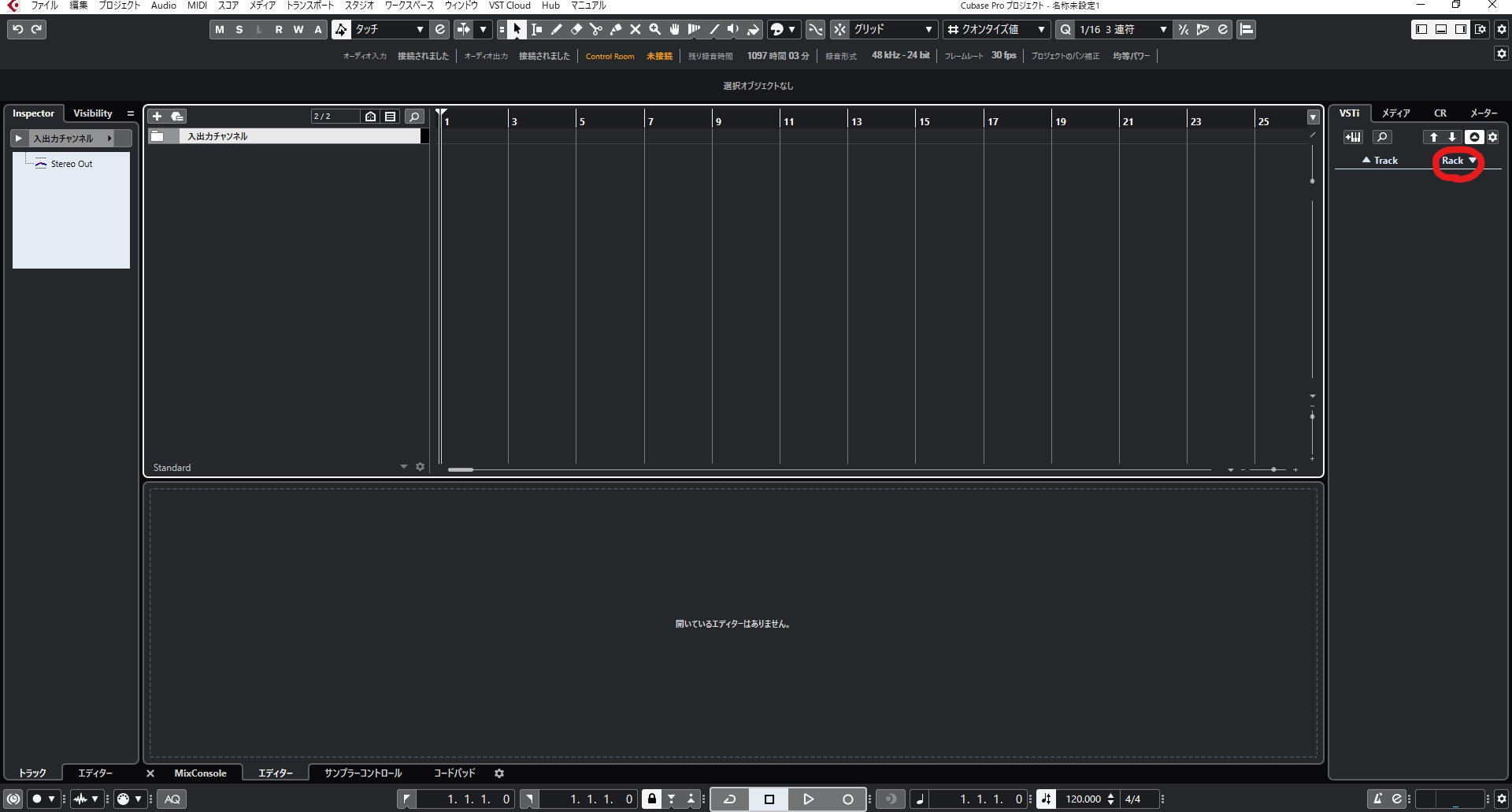Switch to the MixConsole tab
Screen dimensions: 1512x812
[201, 773]
